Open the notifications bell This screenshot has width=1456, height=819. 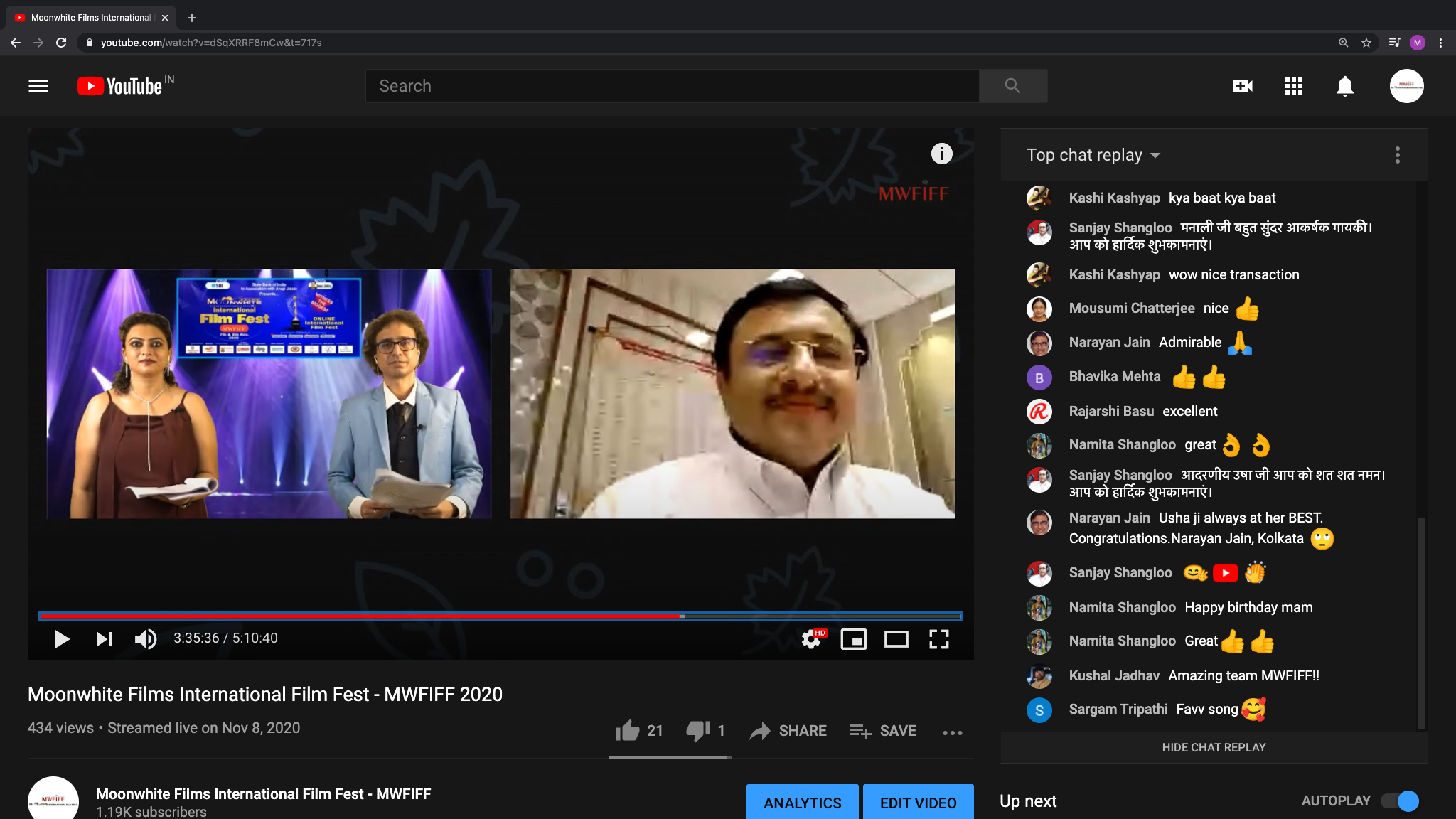point(1345,86)
